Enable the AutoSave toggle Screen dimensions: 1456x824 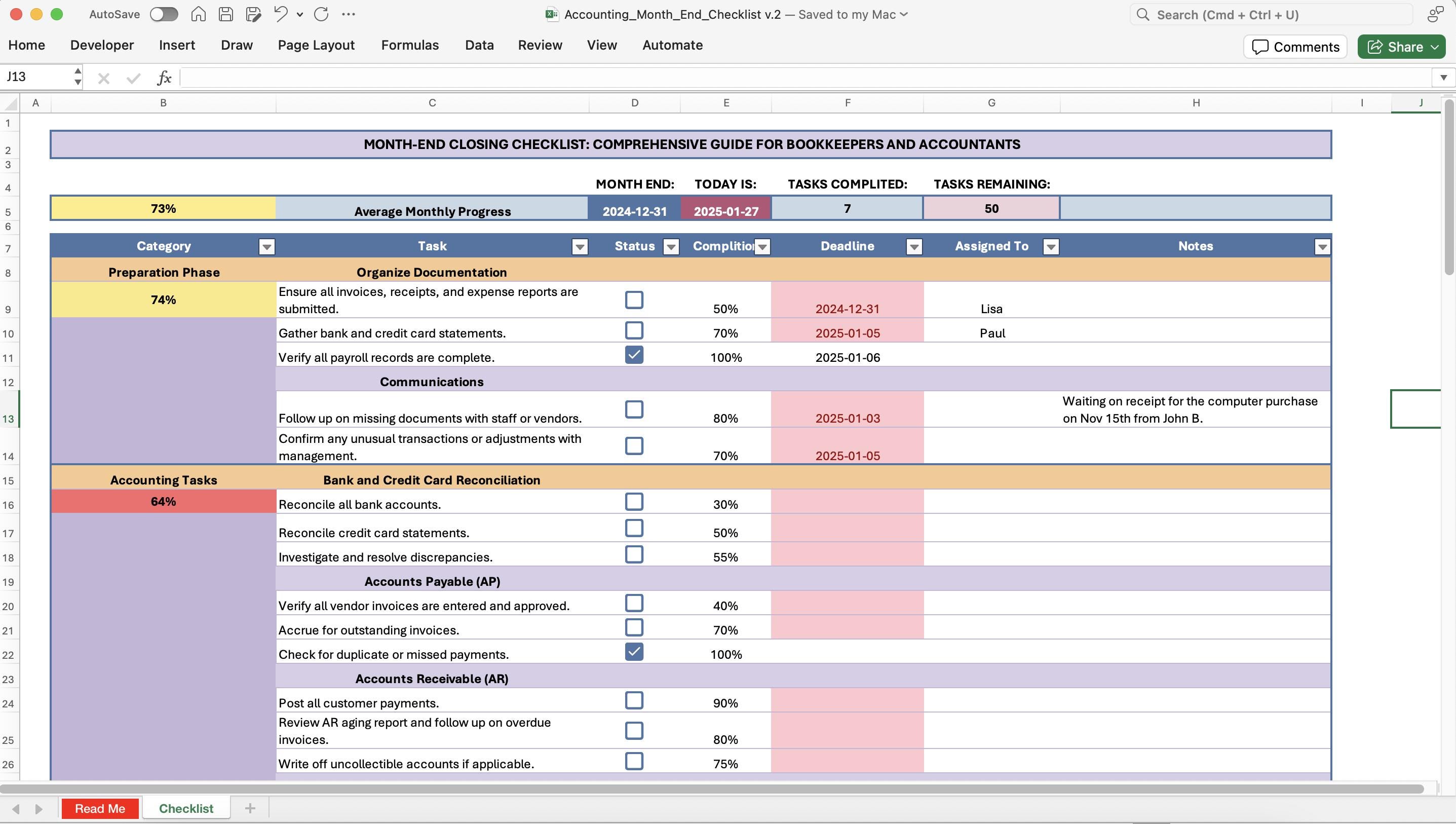point(164,14)
